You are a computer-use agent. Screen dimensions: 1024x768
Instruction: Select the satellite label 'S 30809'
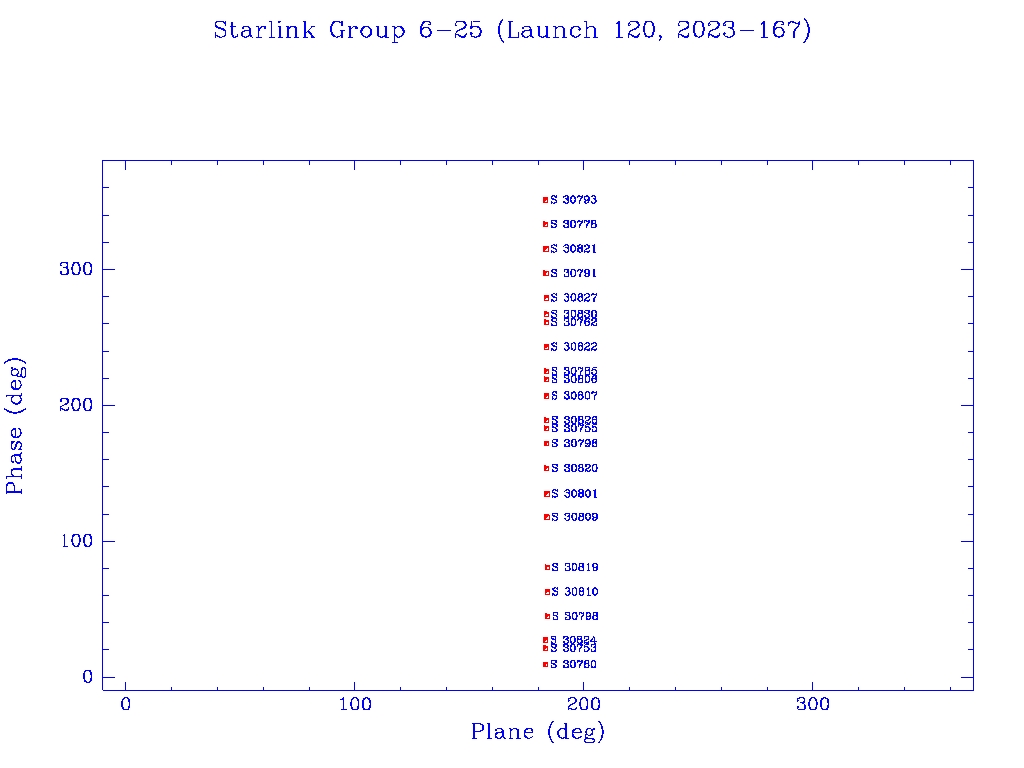point(575,517)
